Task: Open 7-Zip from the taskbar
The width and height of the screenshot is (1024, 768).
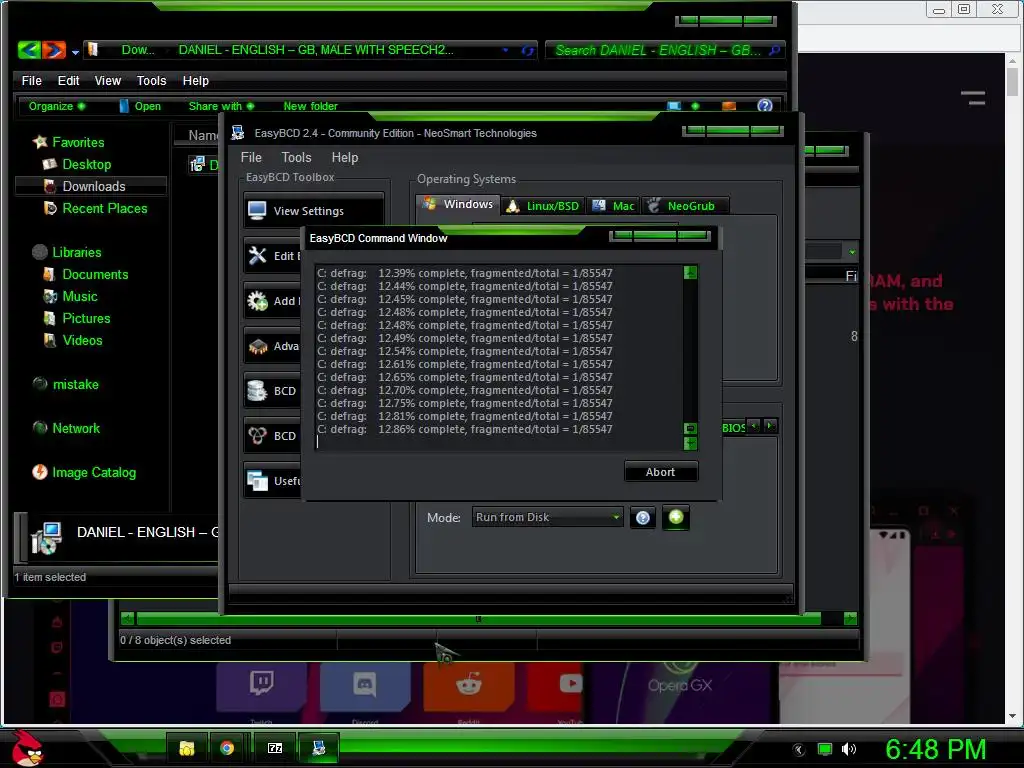Action: (x=275, y=748)
